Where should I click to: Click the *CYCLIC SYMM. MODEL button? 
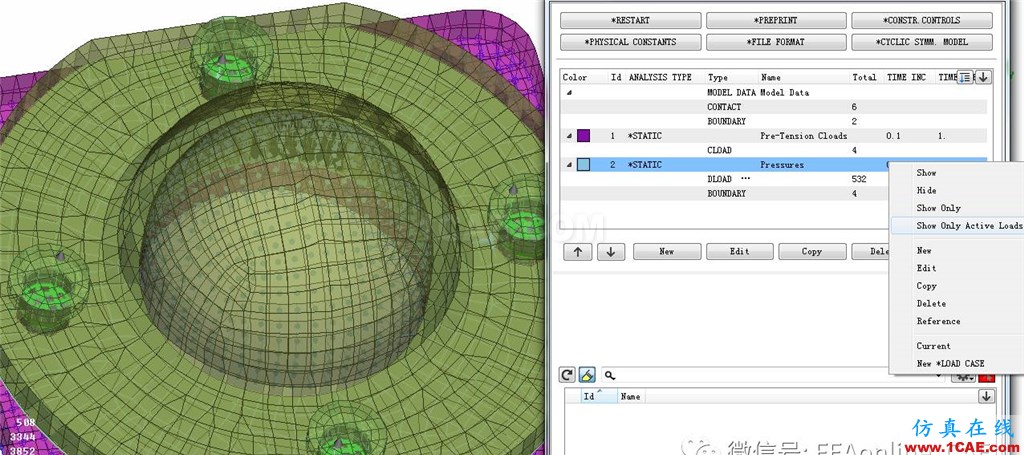click(x=921, y=42)
